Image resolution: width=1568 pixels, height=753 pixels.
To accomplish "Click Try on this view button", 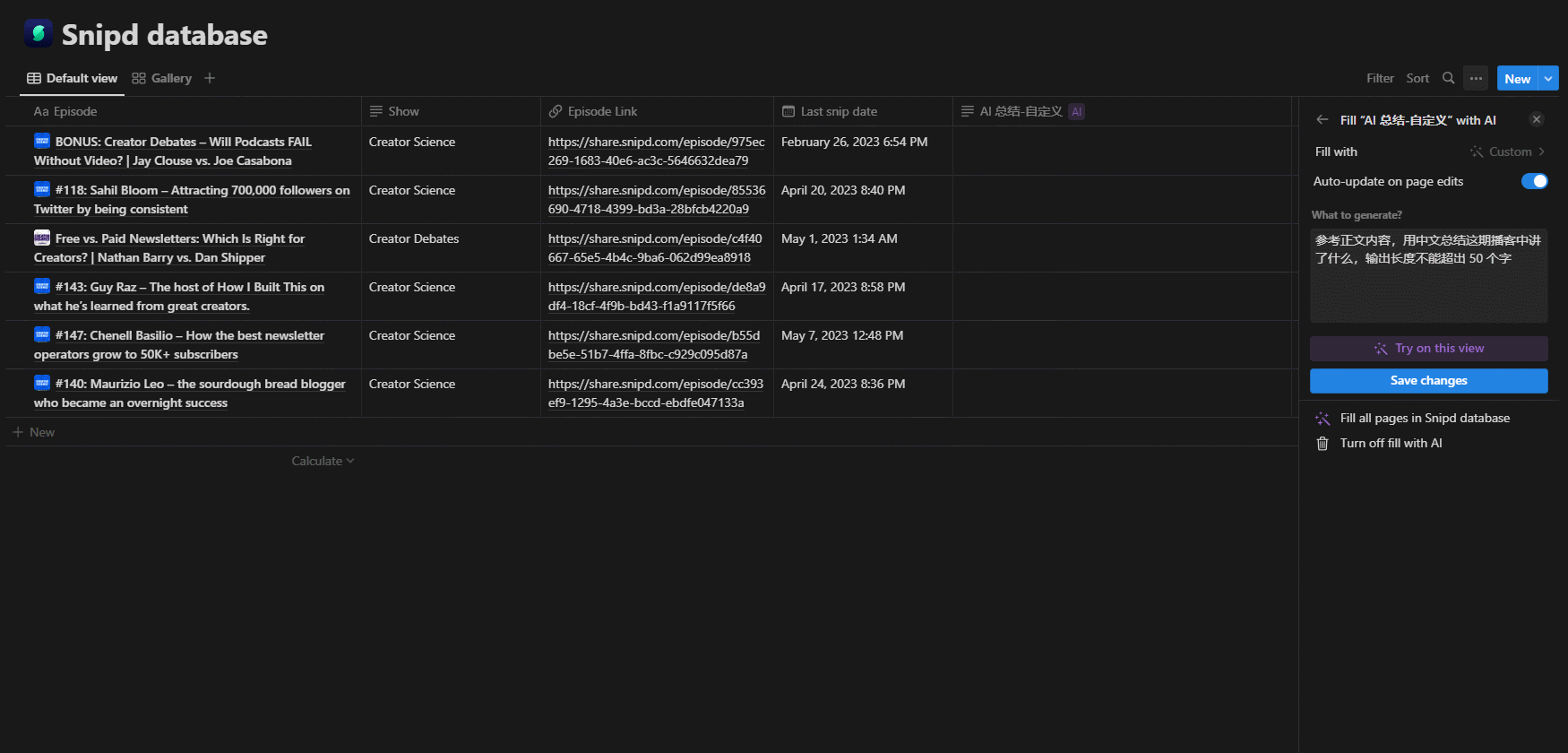I will pos(1428,349).
